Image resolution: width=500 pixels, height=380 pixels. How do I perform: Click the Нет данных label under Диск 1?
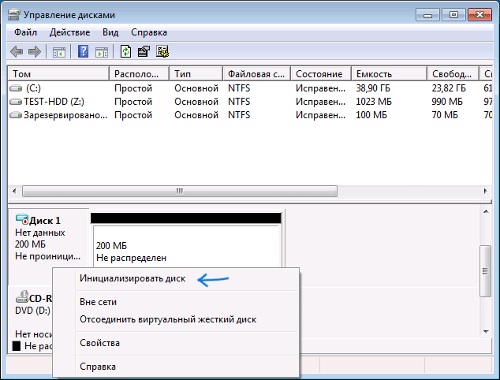coord(40,233)
